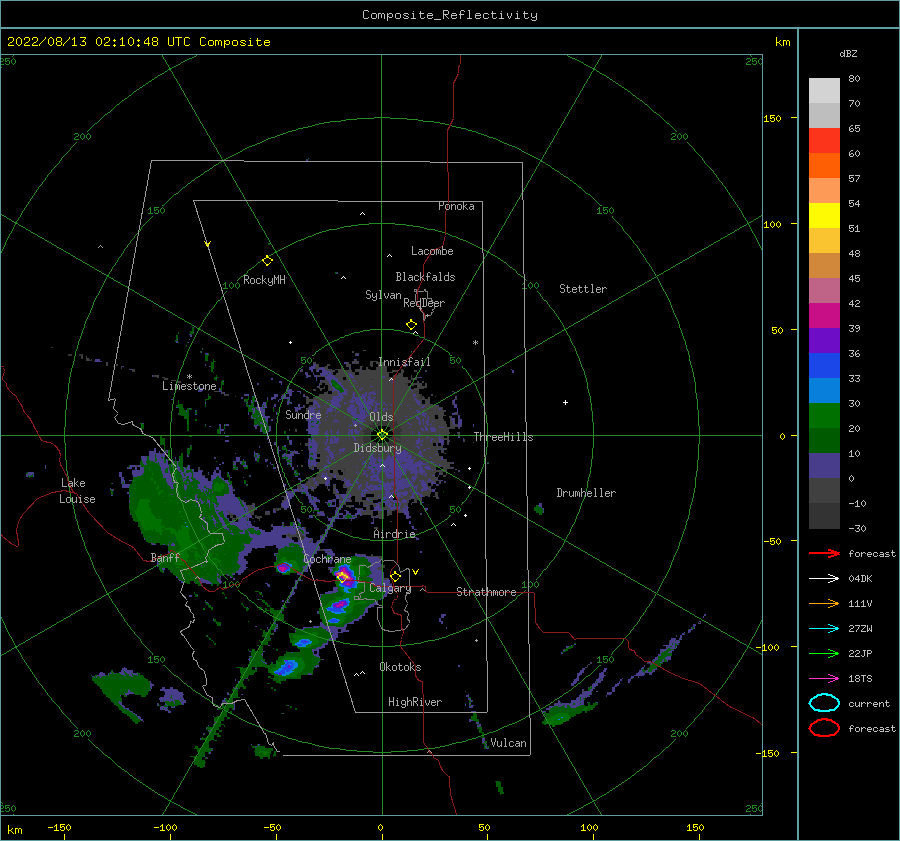Select the white 04DK arrow icon
900x841 pixels.
click(824, 578)
